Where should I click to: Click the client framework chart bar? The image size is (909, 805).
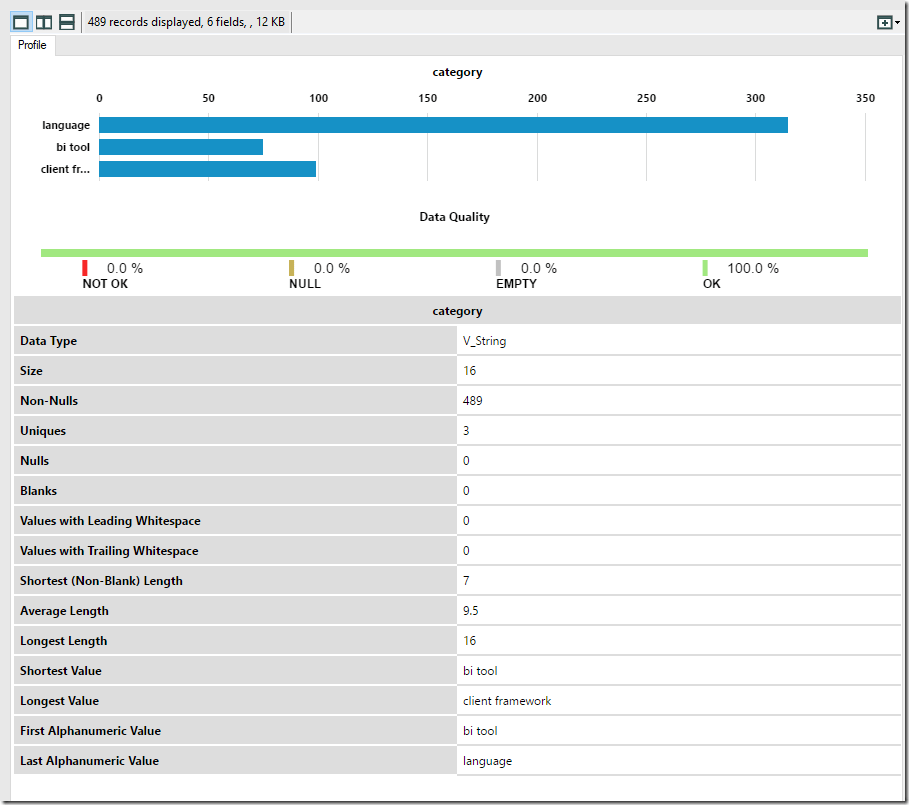(x=207, y=169)
